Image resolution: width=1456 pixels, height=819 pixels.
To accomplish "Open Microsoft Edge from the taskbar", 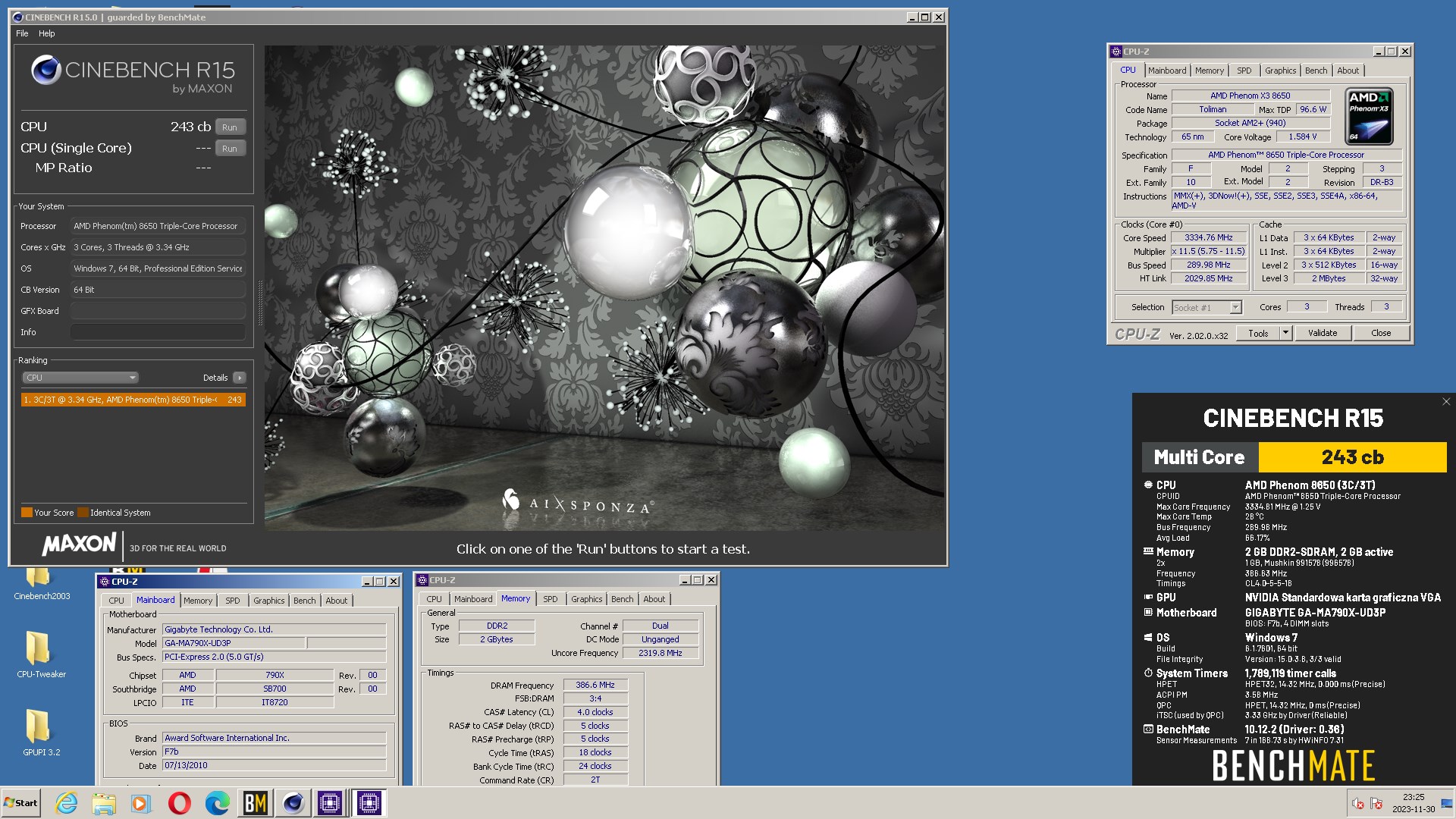I will click(x=217, y=803).
